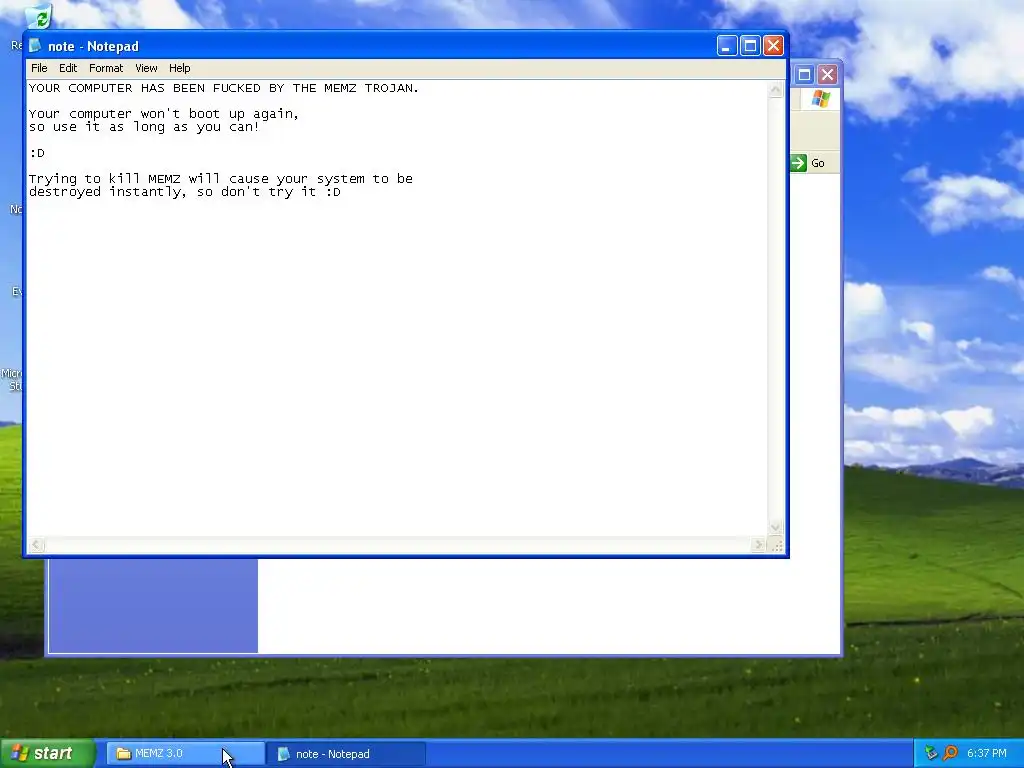1024x768 pixels.
Task: Click the text 'YOUR COMPUTER HAS BEEN' line
Action: click(224, 88)
